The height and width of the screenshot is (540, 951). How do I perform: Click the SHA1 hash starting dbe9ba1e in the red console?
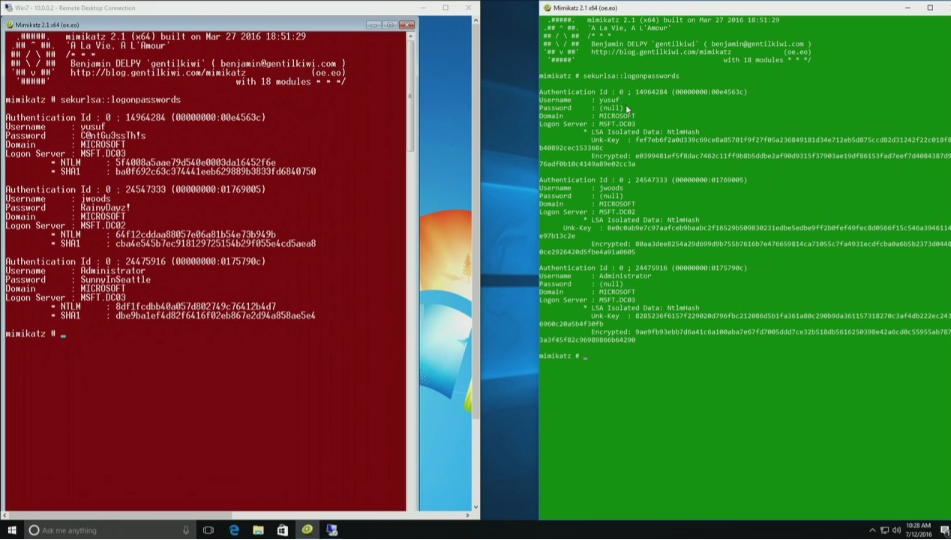point(215,316)
